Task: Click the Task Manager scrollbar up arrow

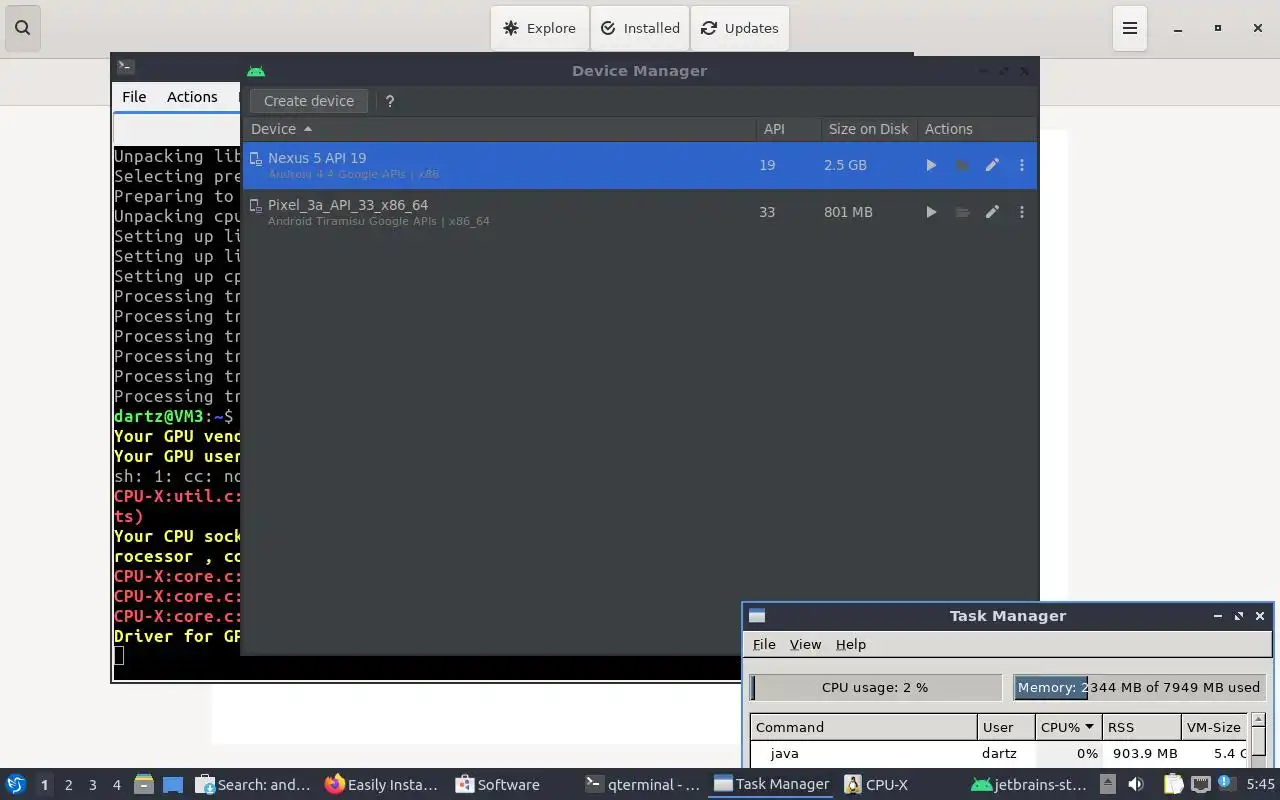Action: click(x=1259, y=720)
